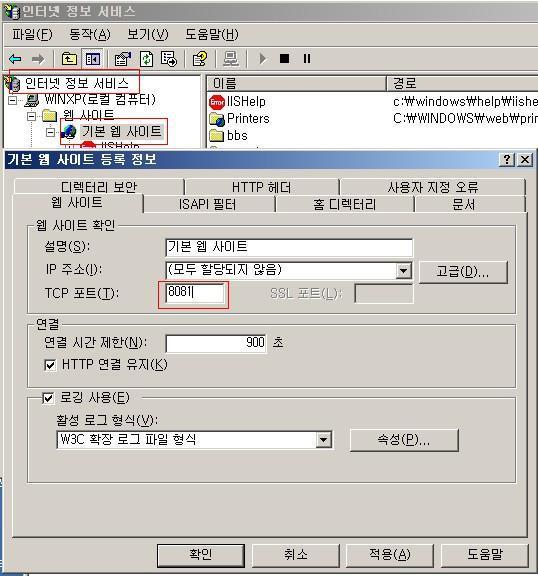The image size is (538, 576).
Task: Toggle HTTP 연결 유지 checkbox
Action: pos(50,365)
